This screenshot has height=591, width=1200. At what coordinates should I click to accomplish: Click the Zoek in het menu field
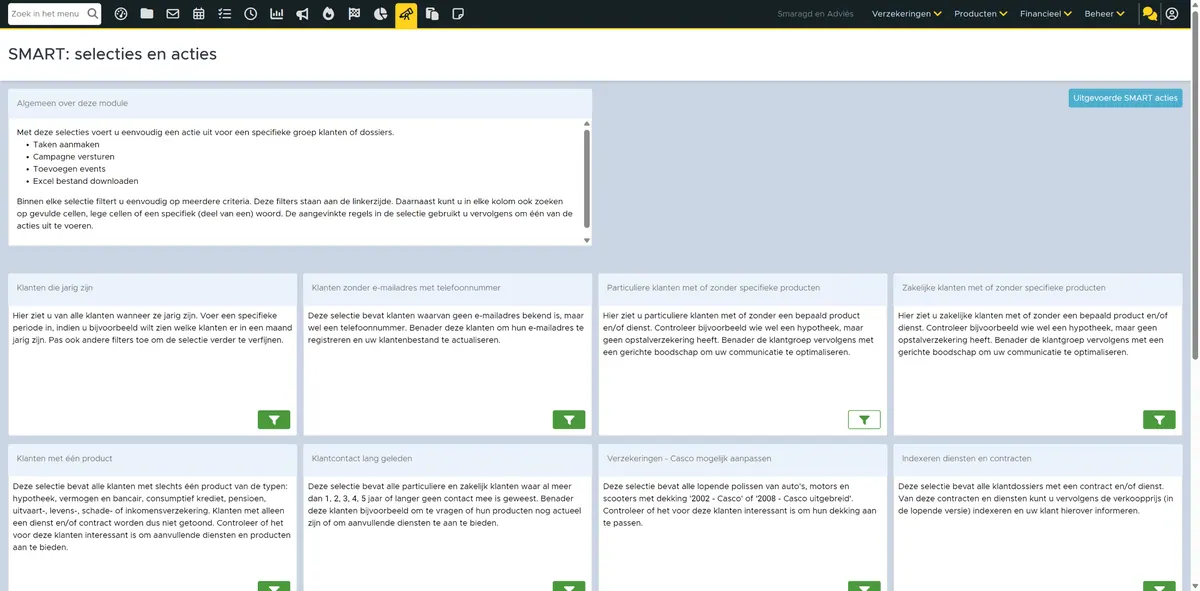(46, 14)
